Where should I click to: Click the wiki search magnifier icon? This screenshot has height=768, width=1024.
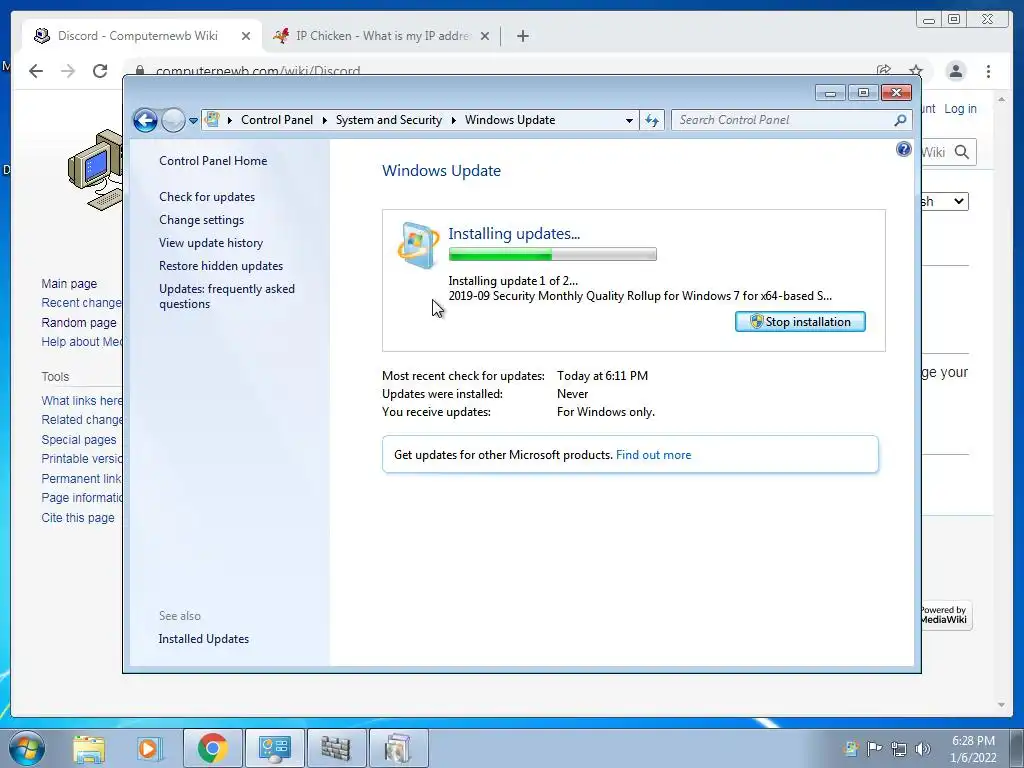962,152
